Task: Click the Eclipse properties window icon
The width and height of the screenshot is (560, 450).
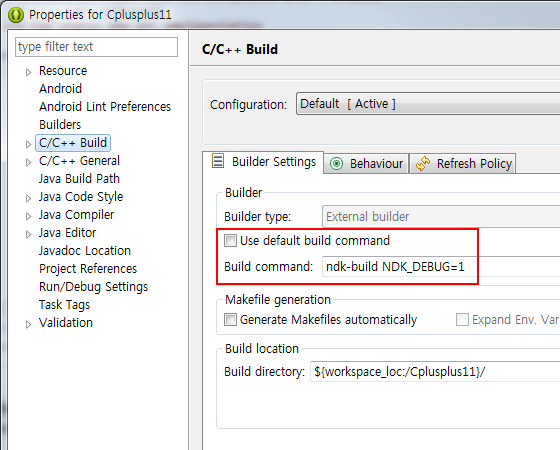Action: point(15,15)
